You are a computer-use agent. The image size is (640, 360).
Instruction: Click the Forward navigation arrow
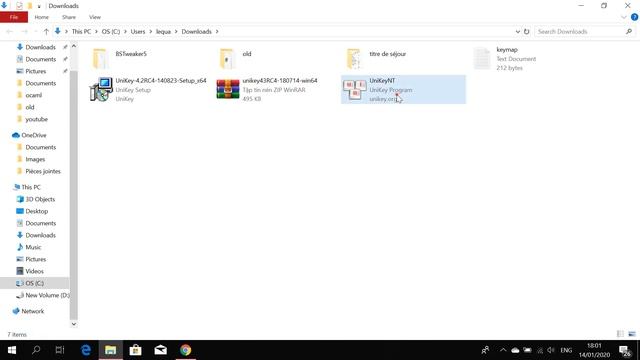24,31
